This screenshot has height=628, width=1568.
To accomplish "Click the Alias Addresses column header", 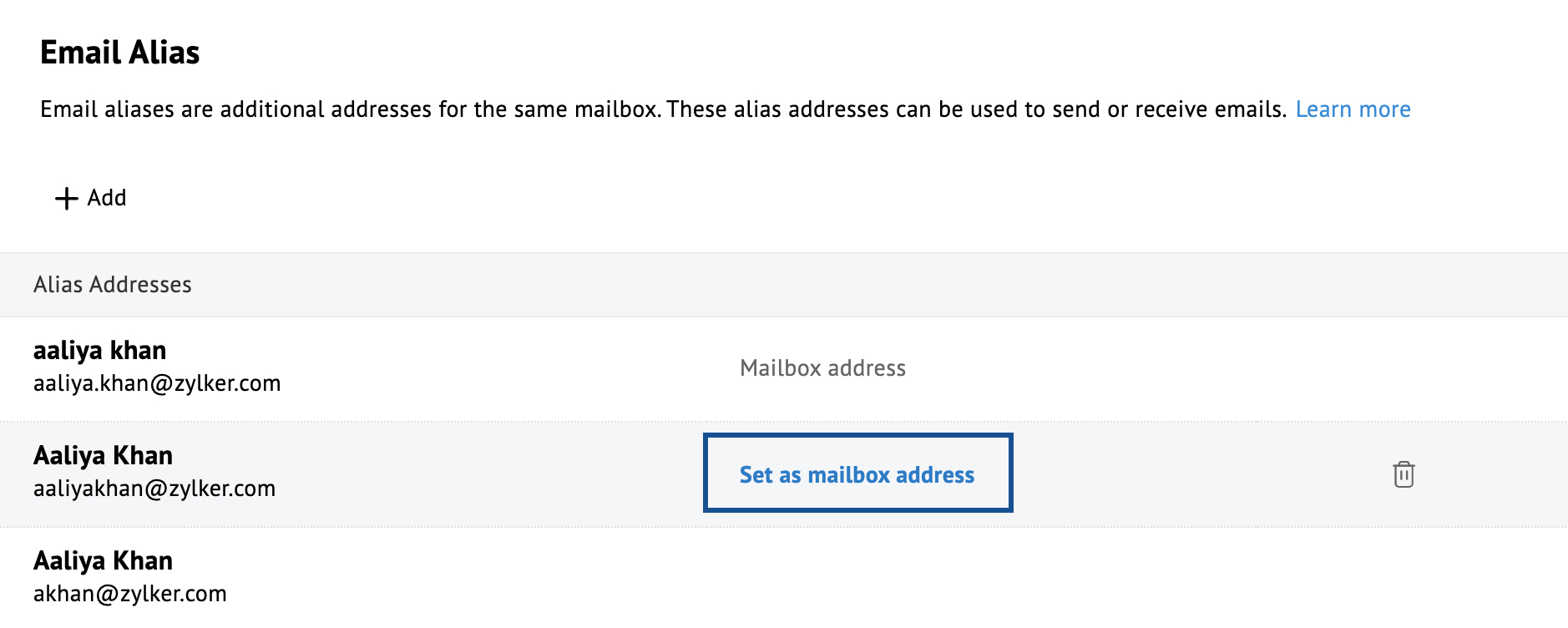I will [113, 285].
